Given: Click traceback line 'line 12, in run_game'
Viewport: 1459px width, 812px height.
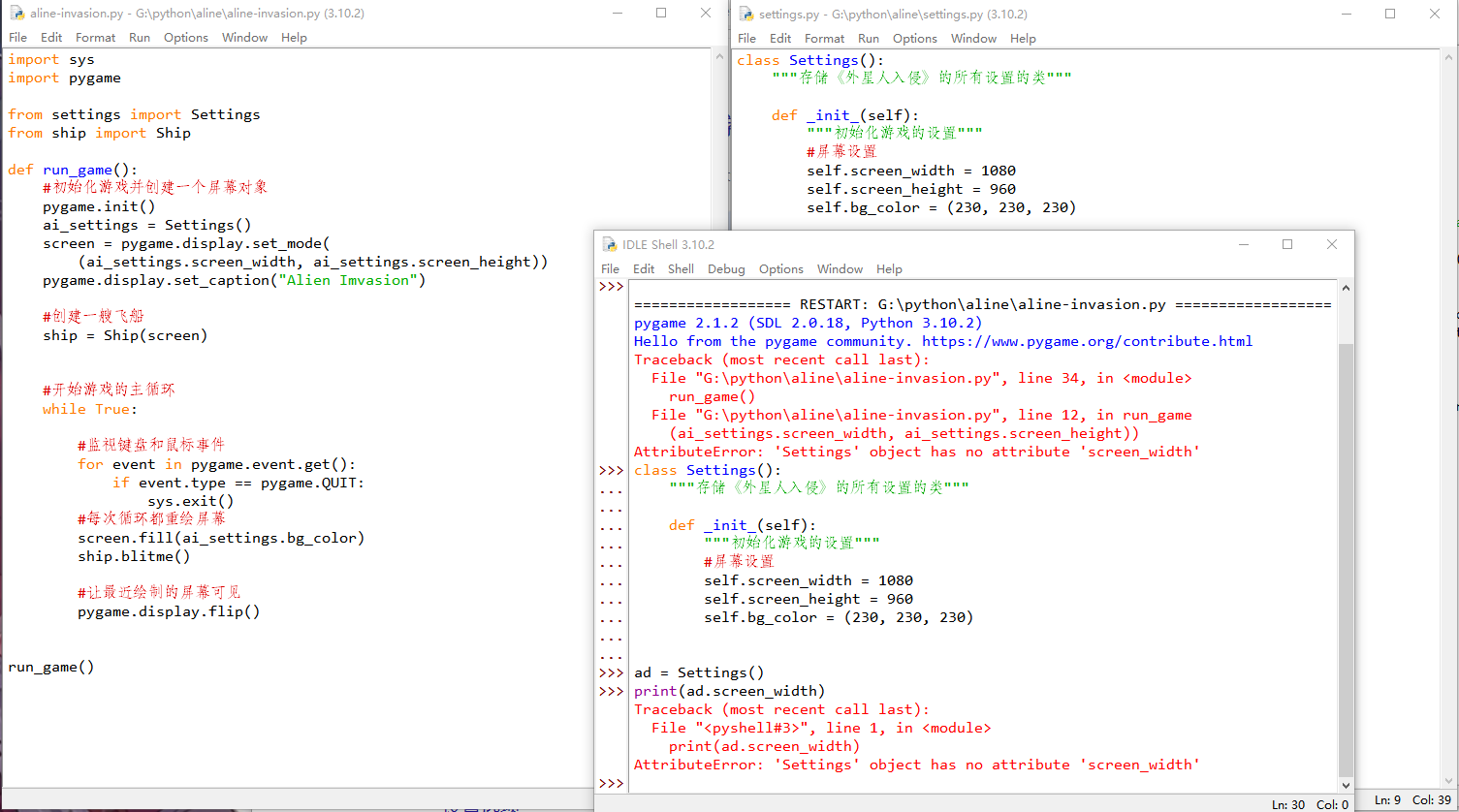Looking at the screenshot, I should [922, 415].
